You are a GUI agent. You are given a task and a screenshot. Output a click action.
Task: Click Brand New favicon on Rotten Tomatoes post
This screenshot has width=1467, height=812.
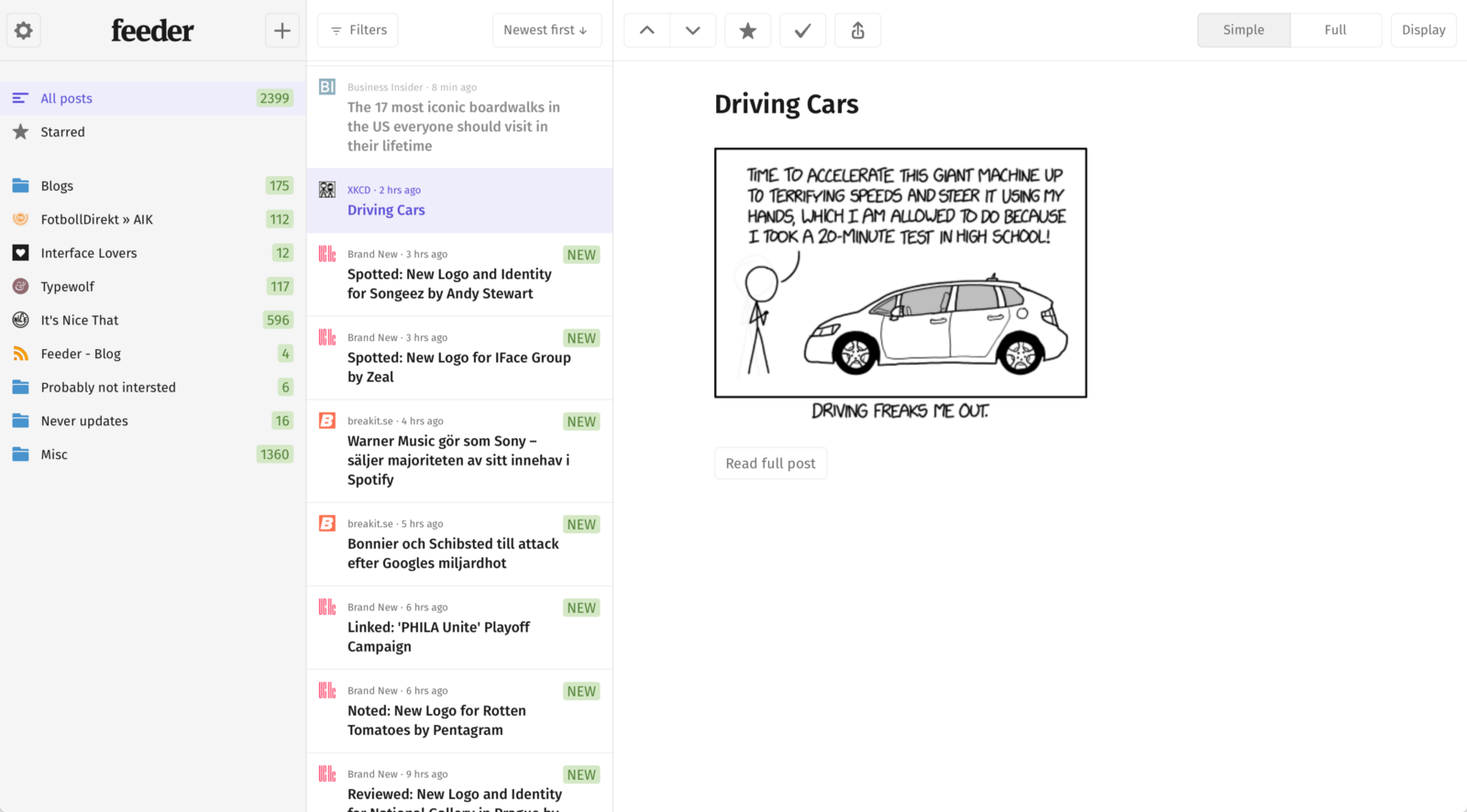click(x=327, y=690)
